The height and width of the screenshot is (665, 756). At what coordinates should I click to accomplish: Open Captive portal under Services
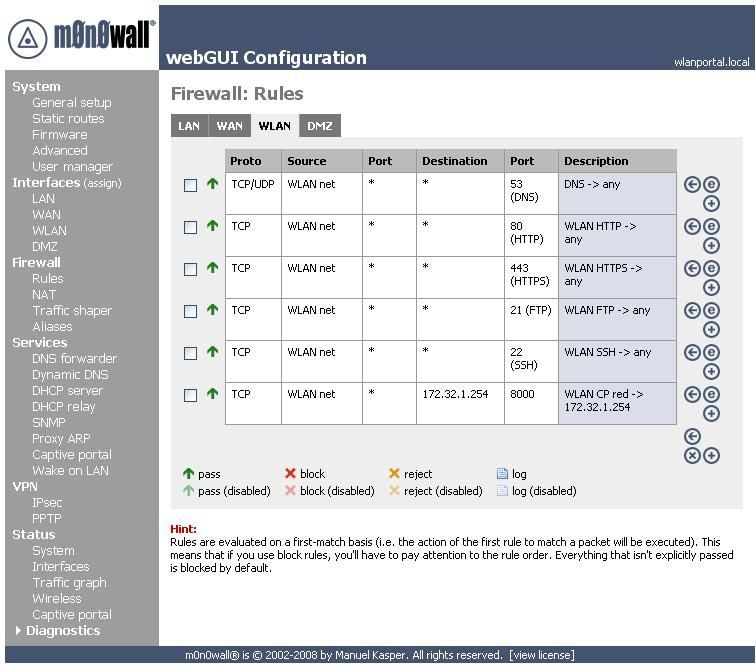[x=72, y=455]
